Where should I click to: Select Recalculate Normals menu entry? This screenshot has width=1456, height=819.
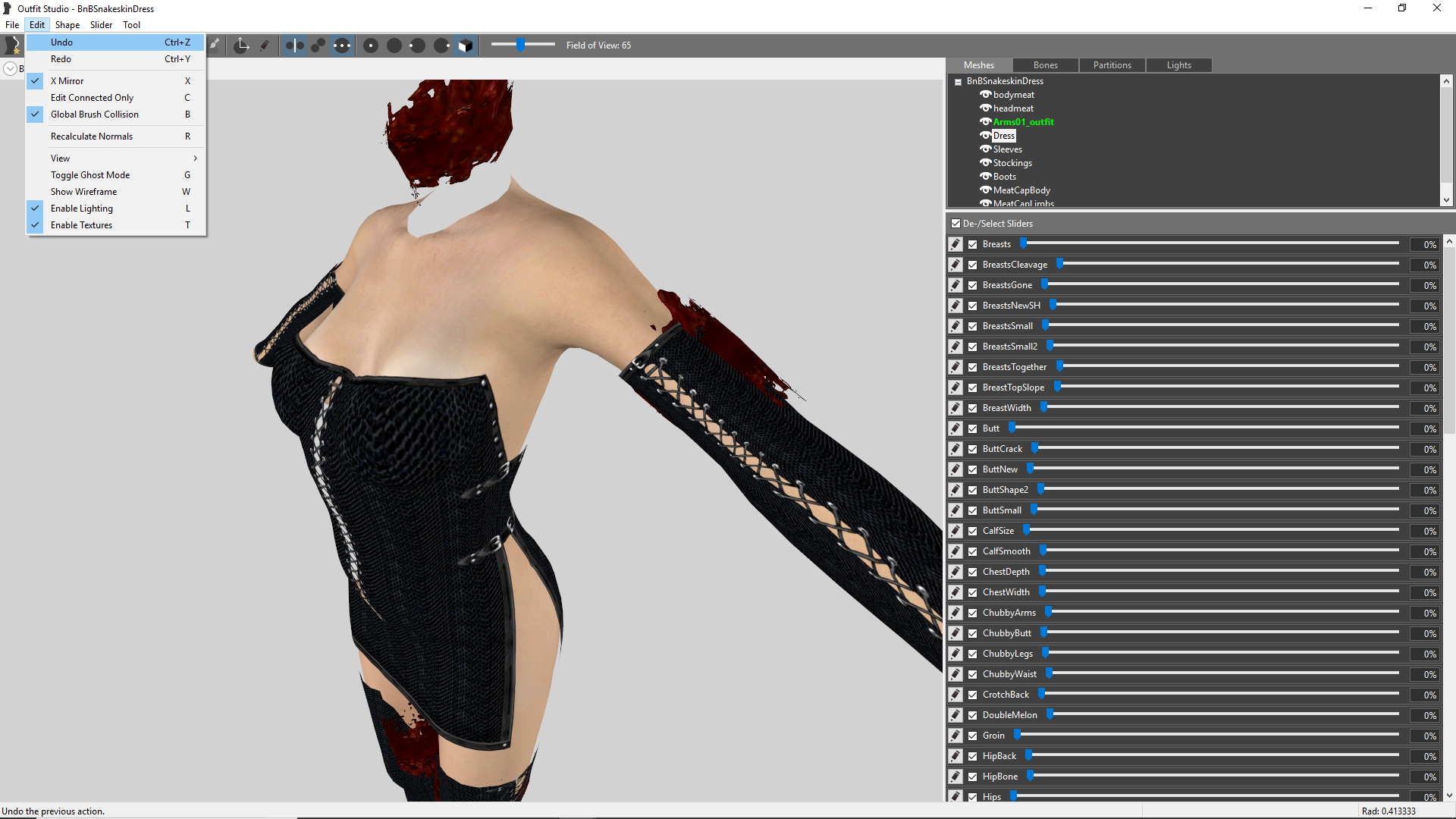tap(115, 136)
